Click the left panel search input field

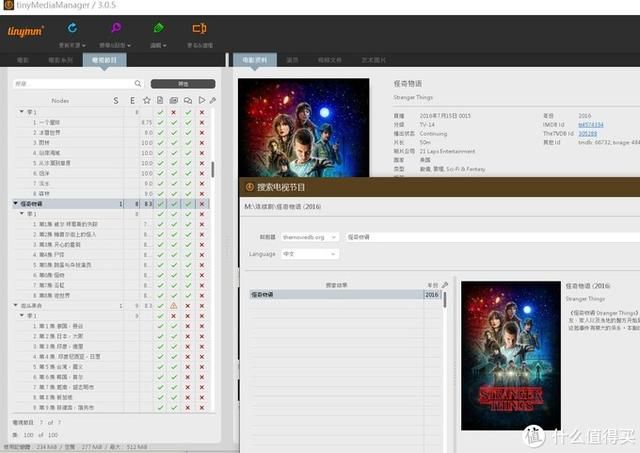[73, 84]
